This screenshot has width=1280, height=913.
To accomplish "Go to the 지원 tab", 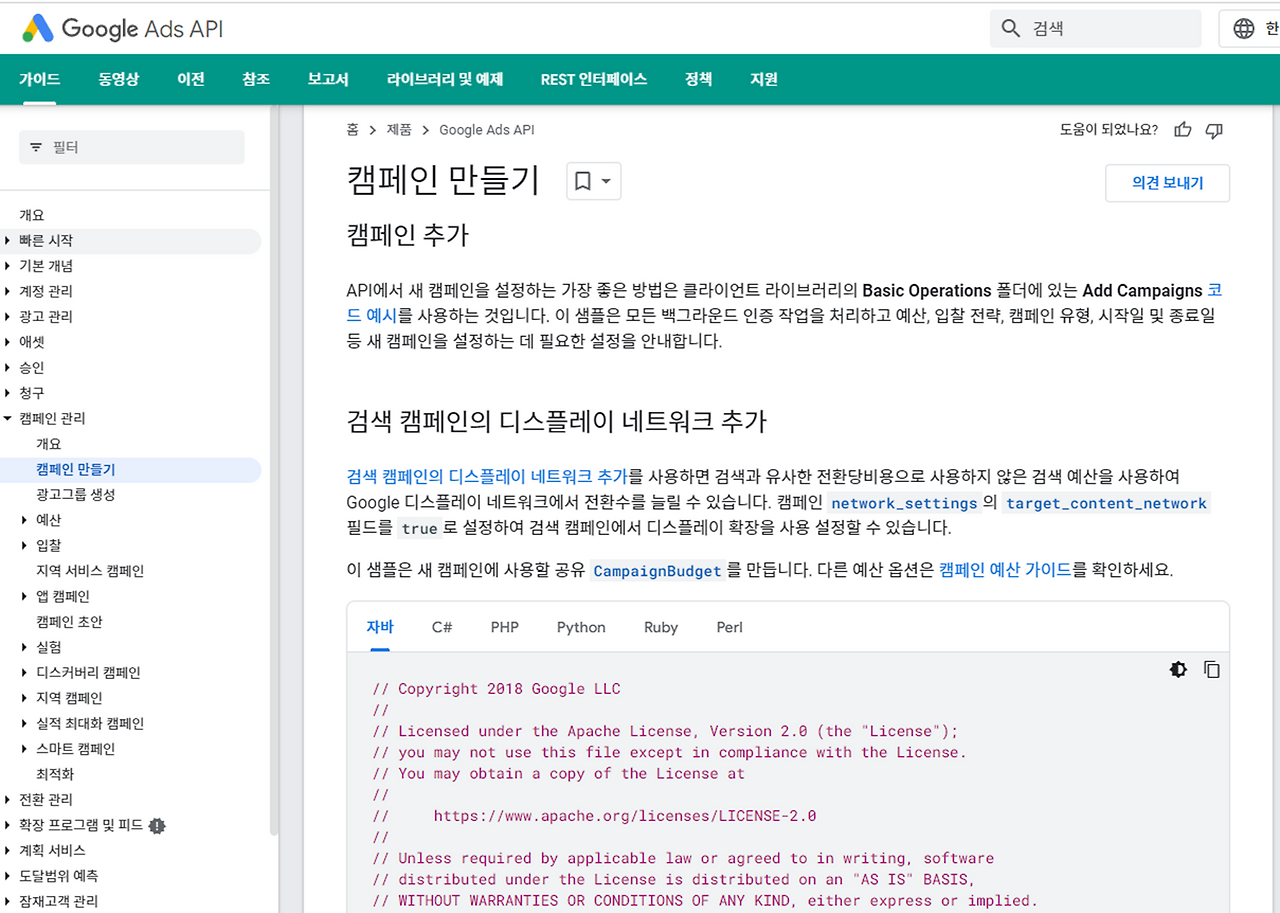I will [x=764, y=79].
